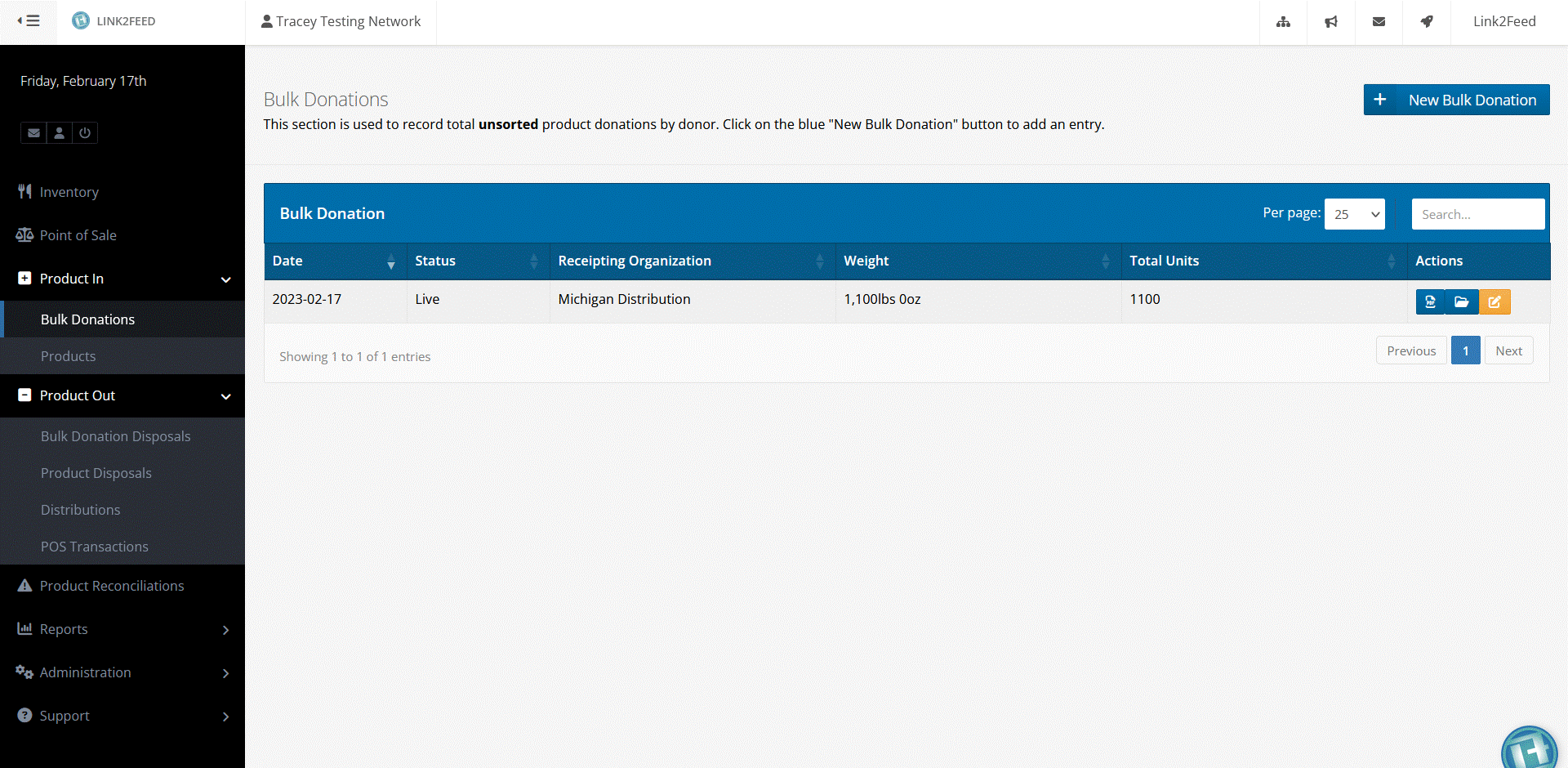Click the power logout icon in sidebar
Screen dimensions: 1568x768
[x=85, y=132]
